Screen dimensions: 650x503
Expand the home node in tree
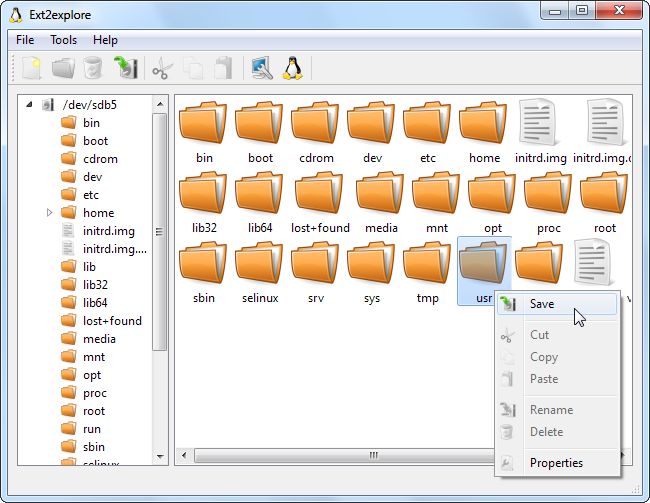pyautogui.click(x=49, y=213)
